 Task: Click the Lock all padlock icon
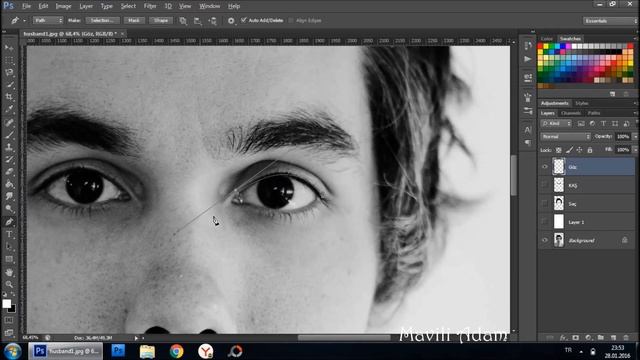coord(590,150)
